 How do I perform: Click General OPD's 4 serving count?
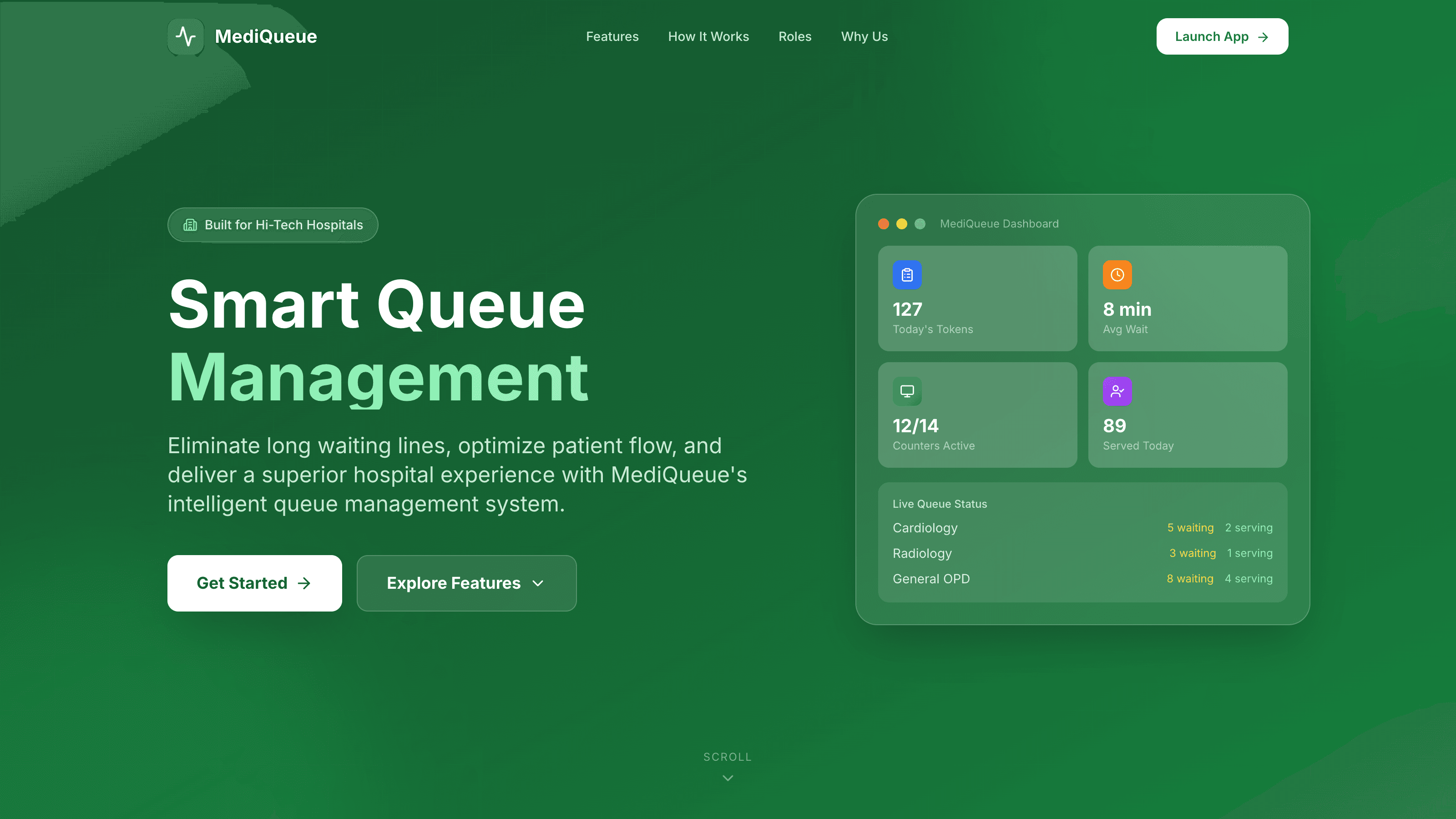point(1249,578)
